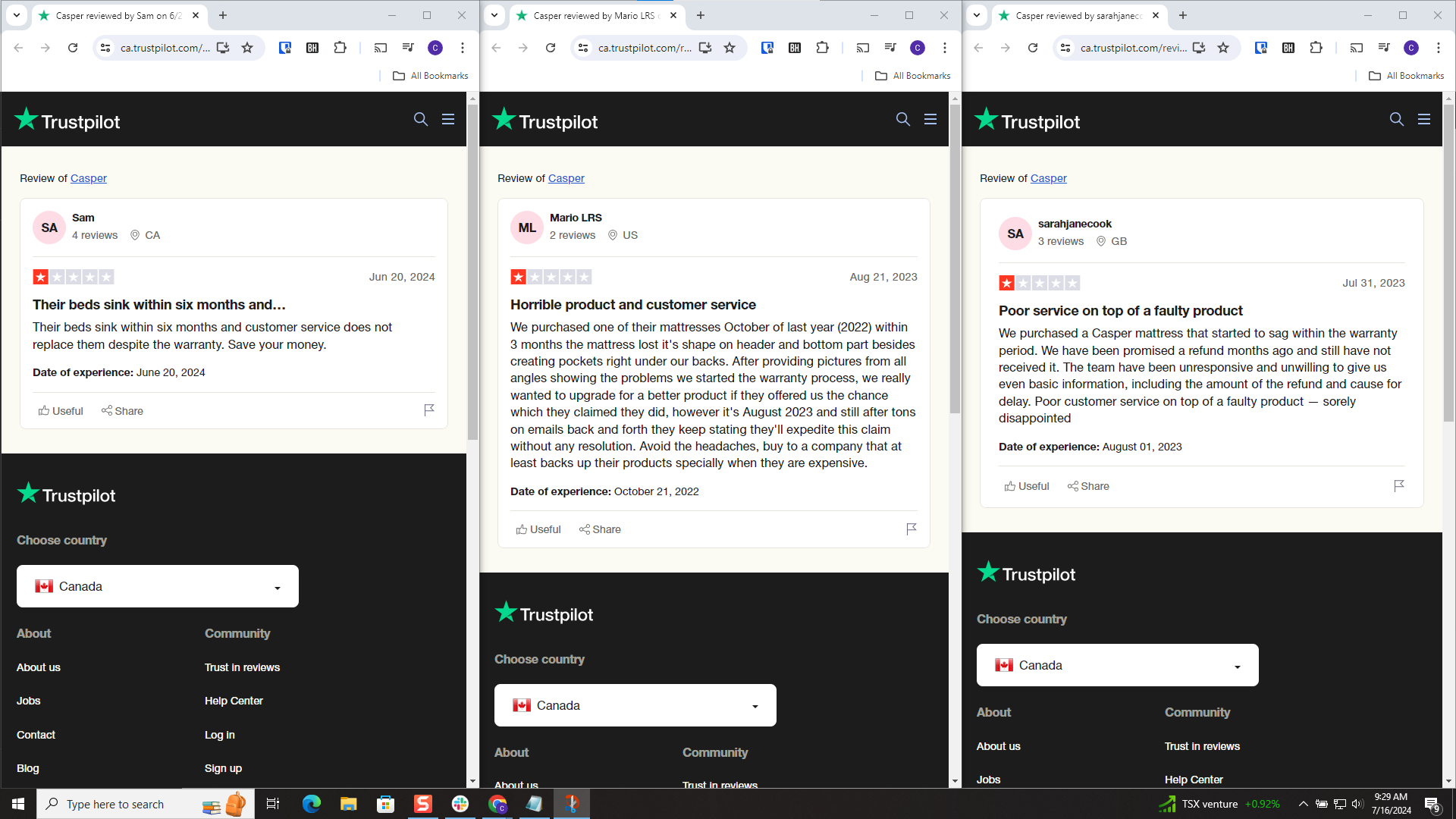Open 'Log in' link in left window footer
The height and width of the screenshot is (819, 1456).
click(x=220, y=735)
